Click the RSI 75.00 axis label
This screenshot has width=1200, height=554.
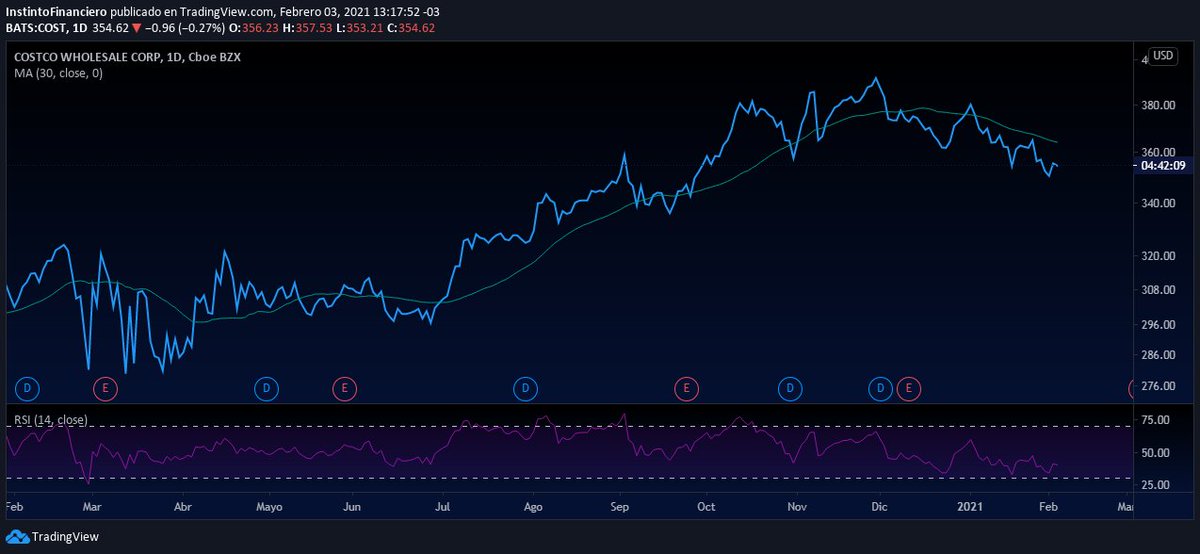1156,420
